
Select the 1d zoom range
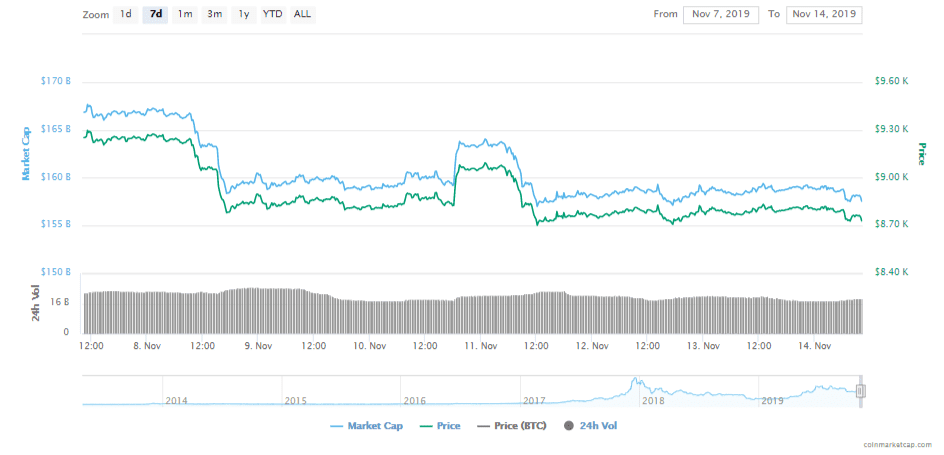(125, 14)
